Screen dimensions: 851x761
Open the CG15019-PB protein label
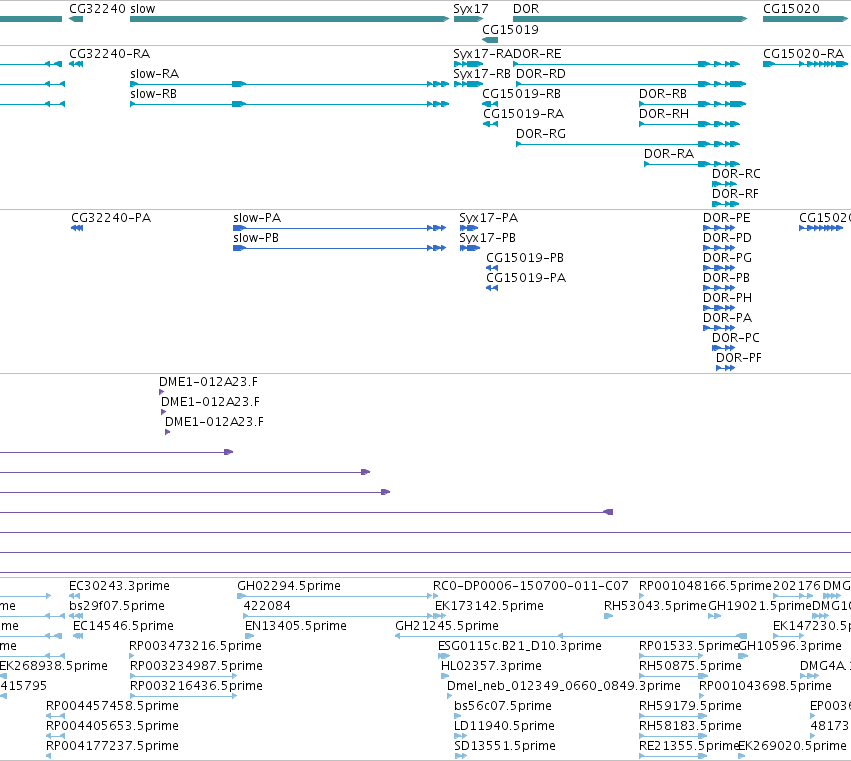[x=525, y=258]
